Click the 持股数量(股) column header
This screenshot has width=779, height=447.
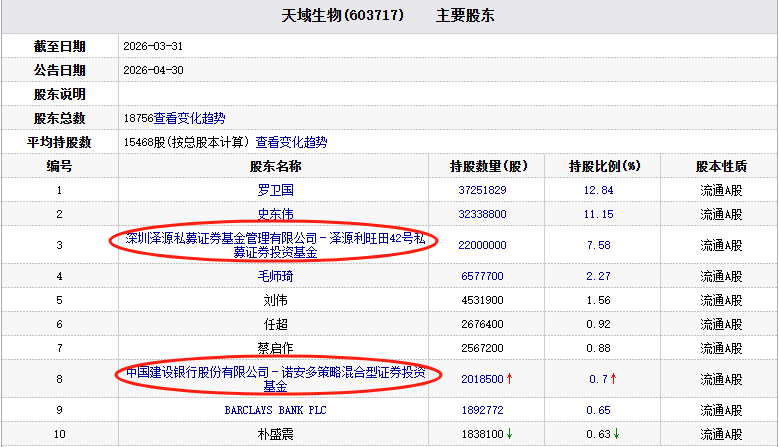[488, 166]
